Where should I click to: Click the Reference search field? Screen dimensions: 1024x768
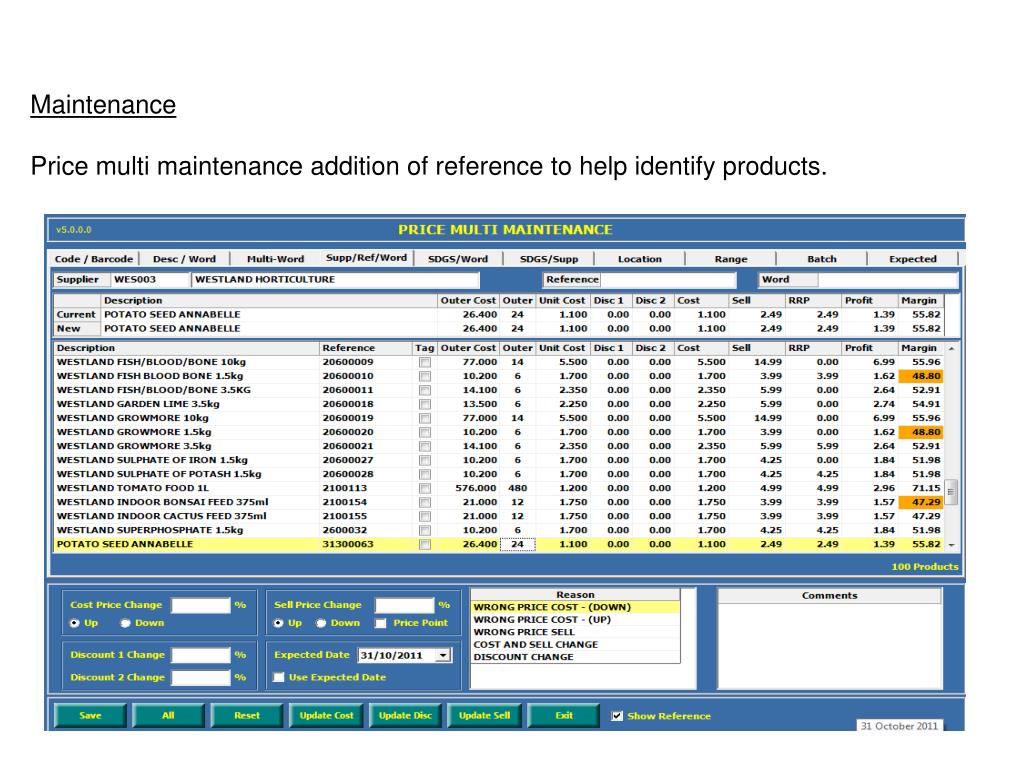point(667,280)
